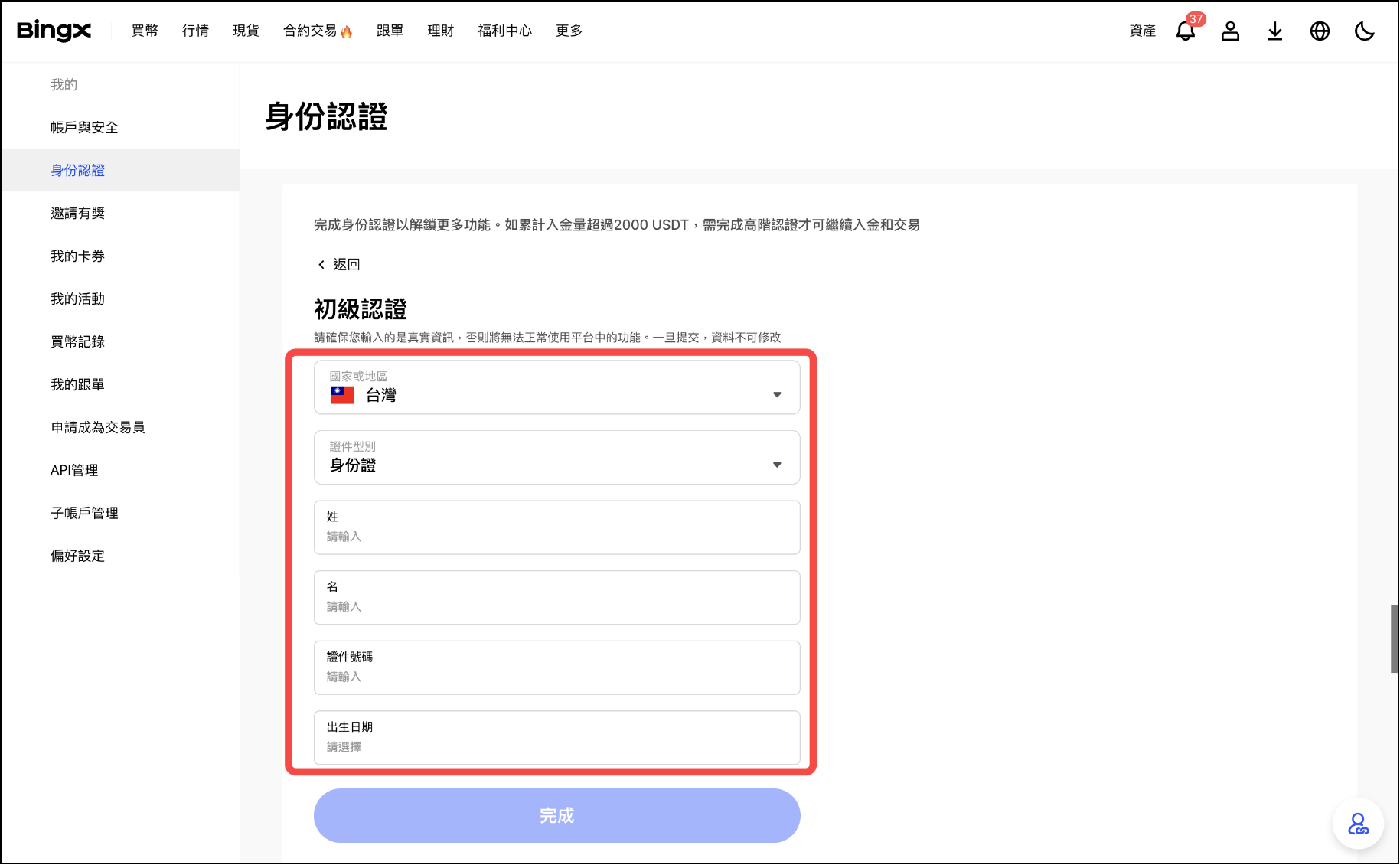Open the language globe icon
Viewport: 1400px width, 865px height.
tap(1320, 31)
